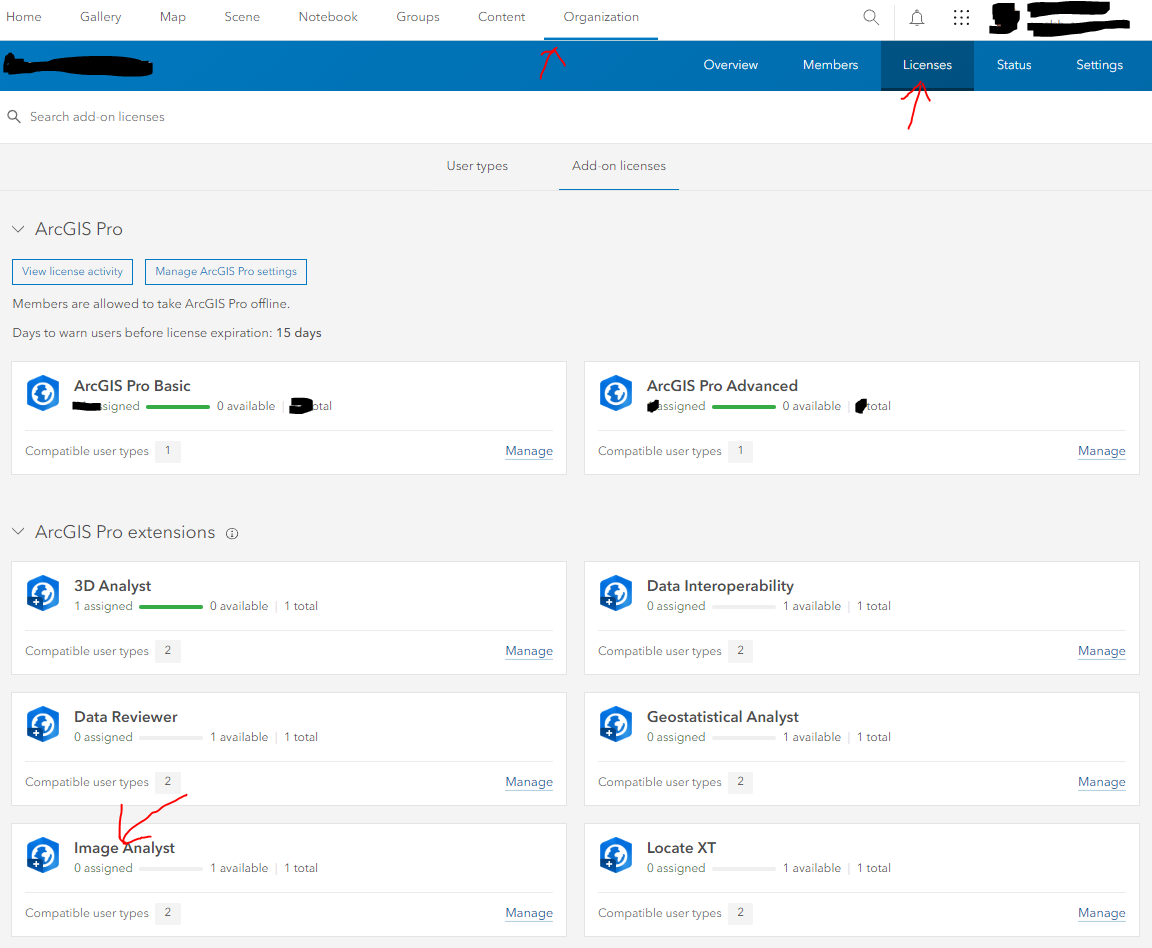Open search using the magnifying glass icon
The height and width of the screenshot is (948, 1152).
pyautogui.click(x=870, y=17)
